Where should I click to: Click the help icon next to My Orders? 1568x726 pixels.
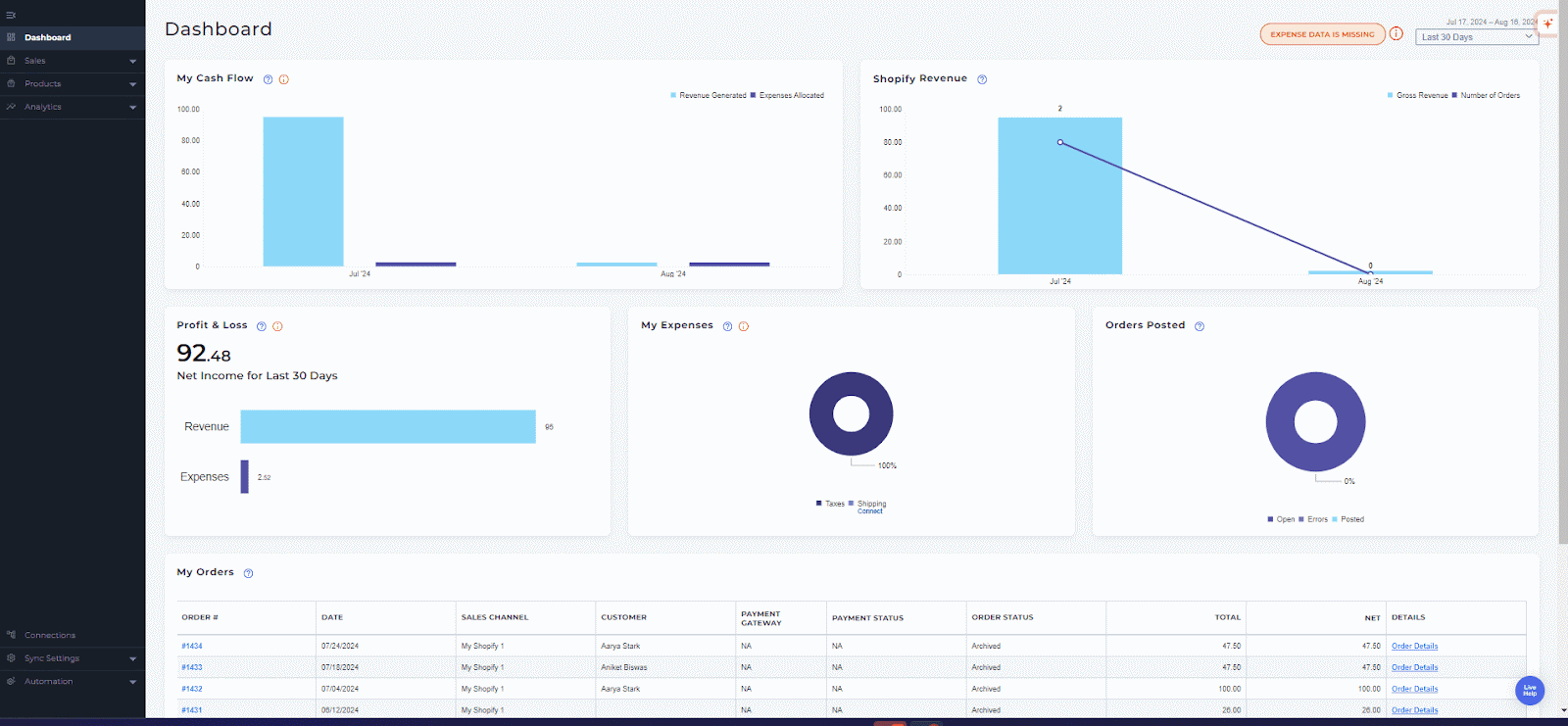(x=248, y=573)
